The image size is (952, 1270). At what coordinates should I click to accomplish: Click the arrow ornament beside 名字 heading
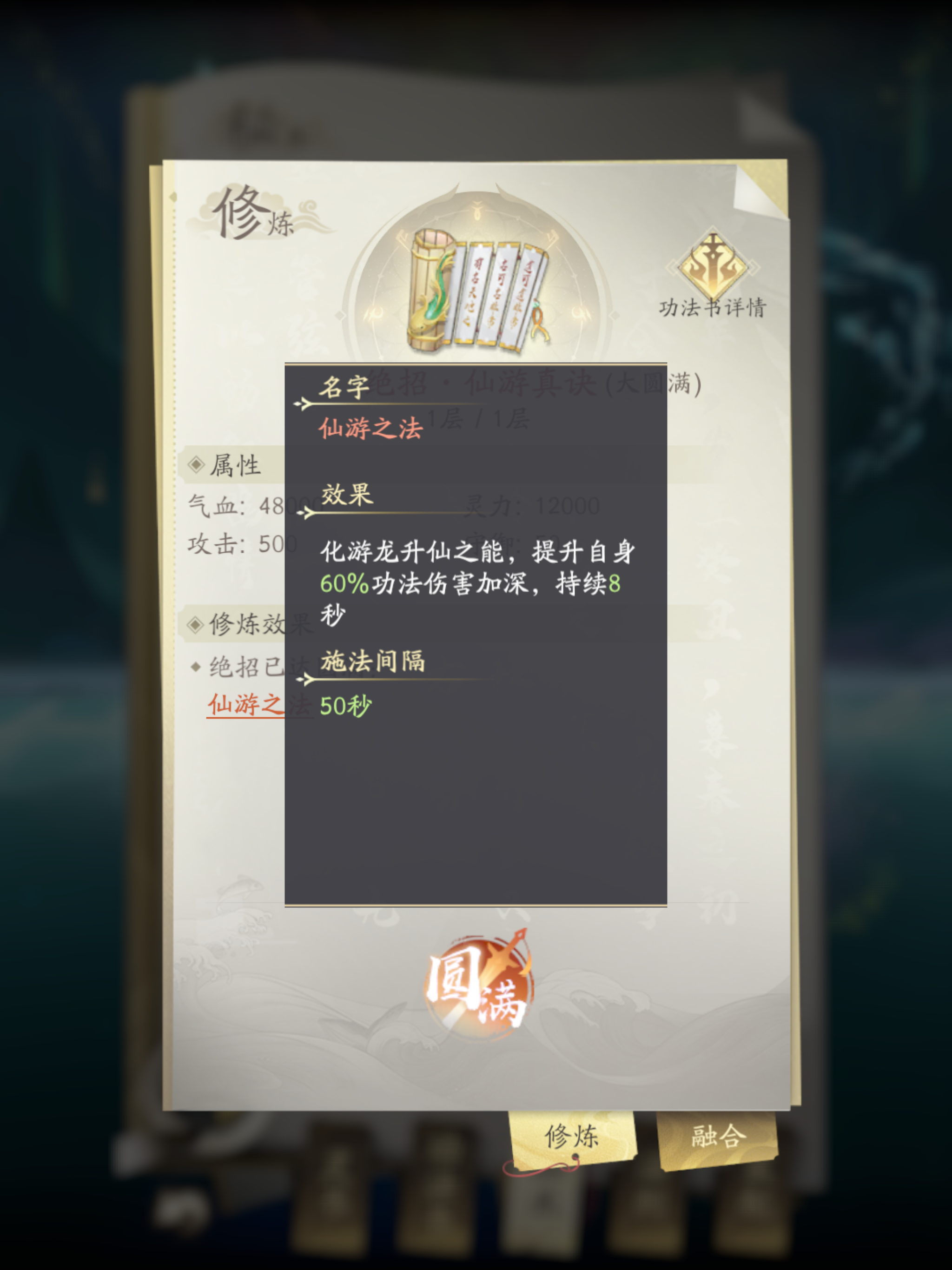[303, 404]
